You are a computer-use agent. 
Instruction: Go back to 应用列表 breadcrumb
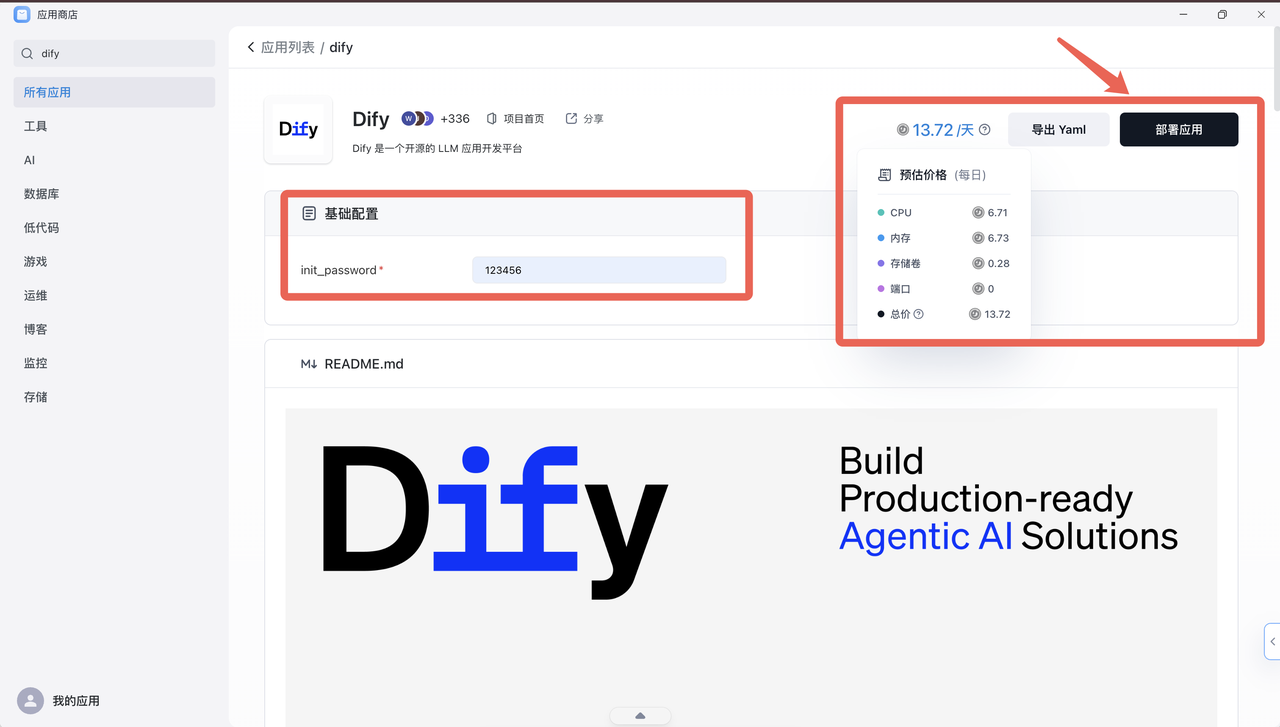click(x=288, y=47)
